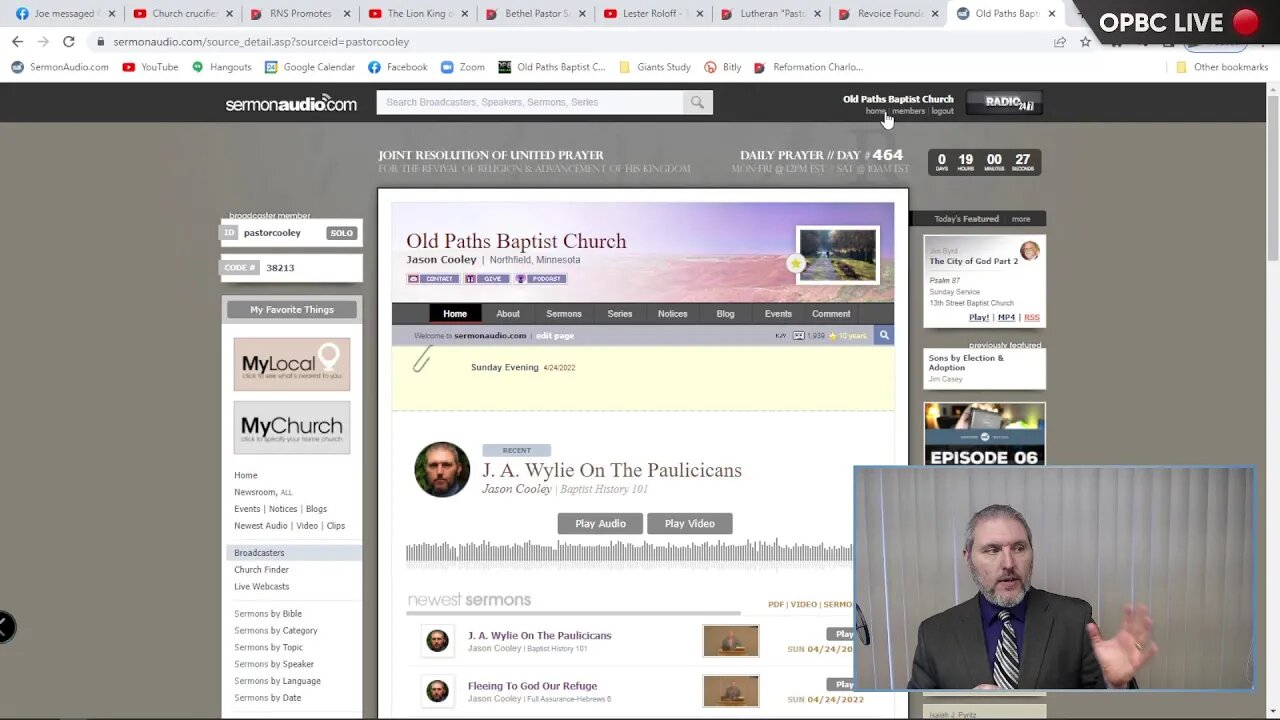Open the About page tab
This screenshot has height=720, width=1280.
point(508,314)
